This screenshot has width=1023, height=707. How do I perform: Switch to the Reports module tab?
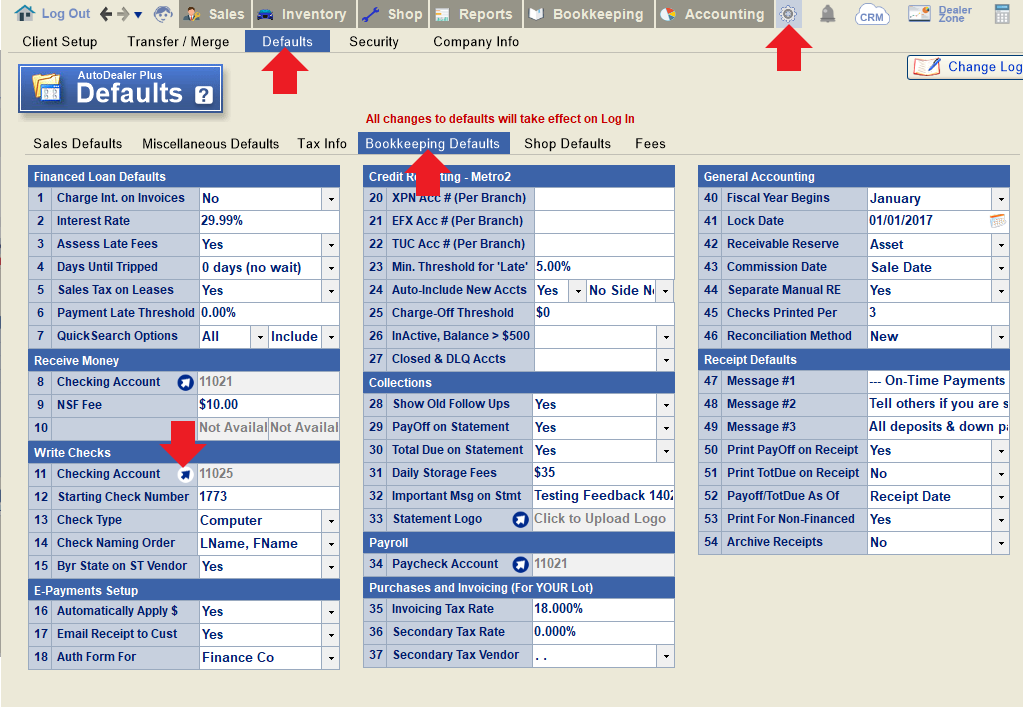(x=474, y=14)
